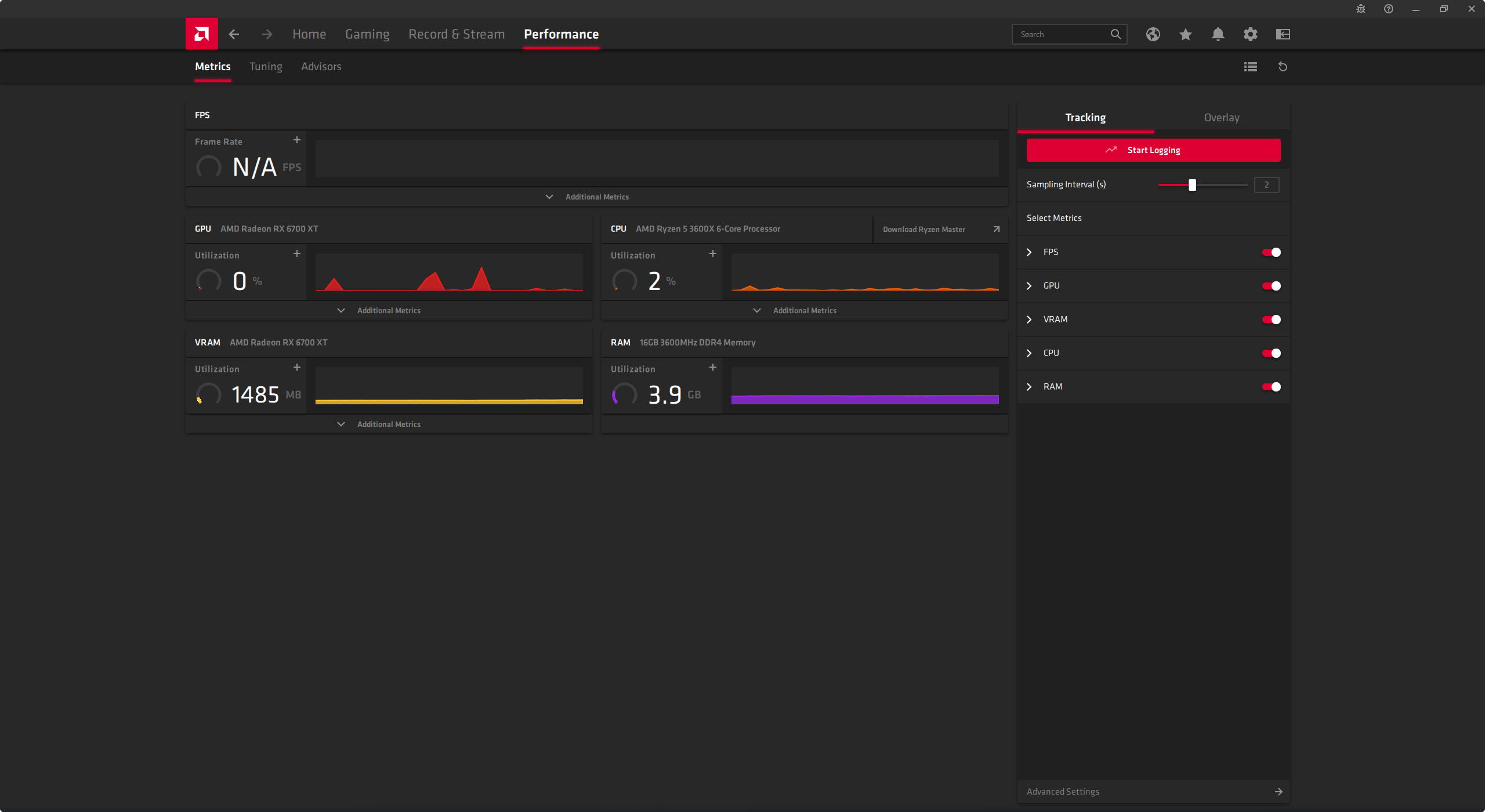
Task: Expand the RAM metrics chevron in Select Metrics
Action: tap(1030, 387)
